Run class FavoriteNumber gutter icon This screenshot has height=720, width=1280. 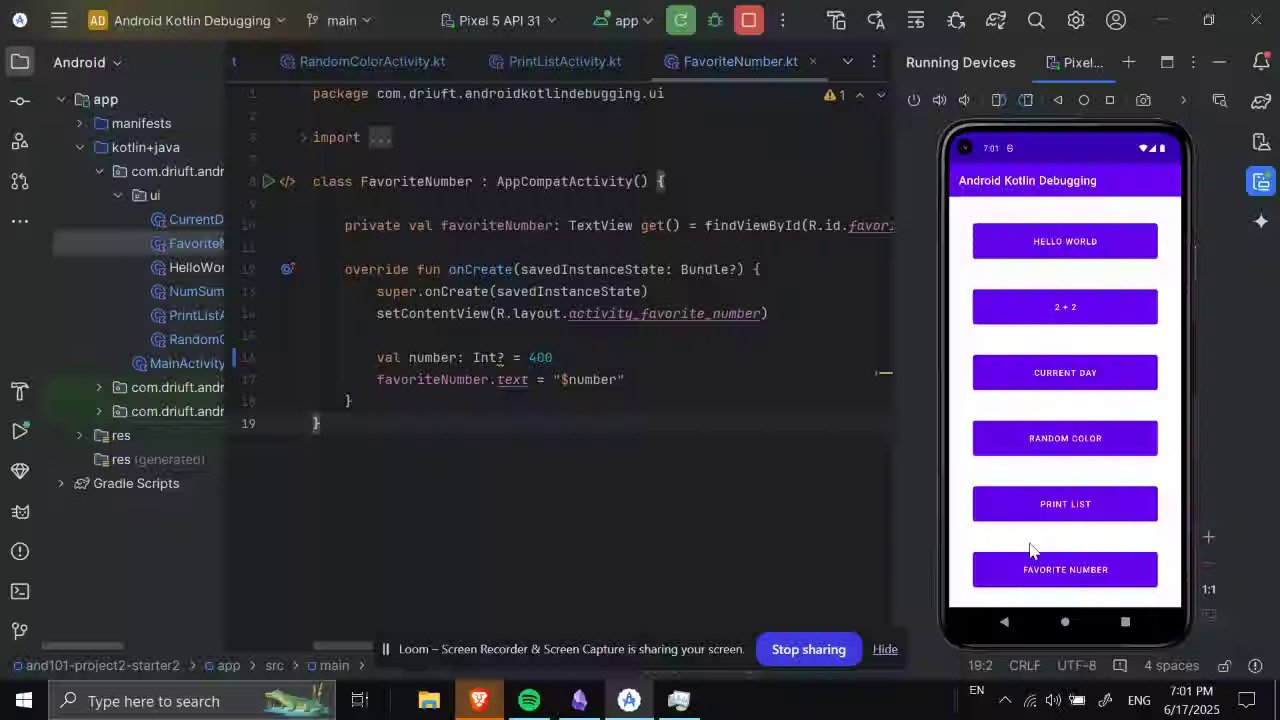[268, 181]
